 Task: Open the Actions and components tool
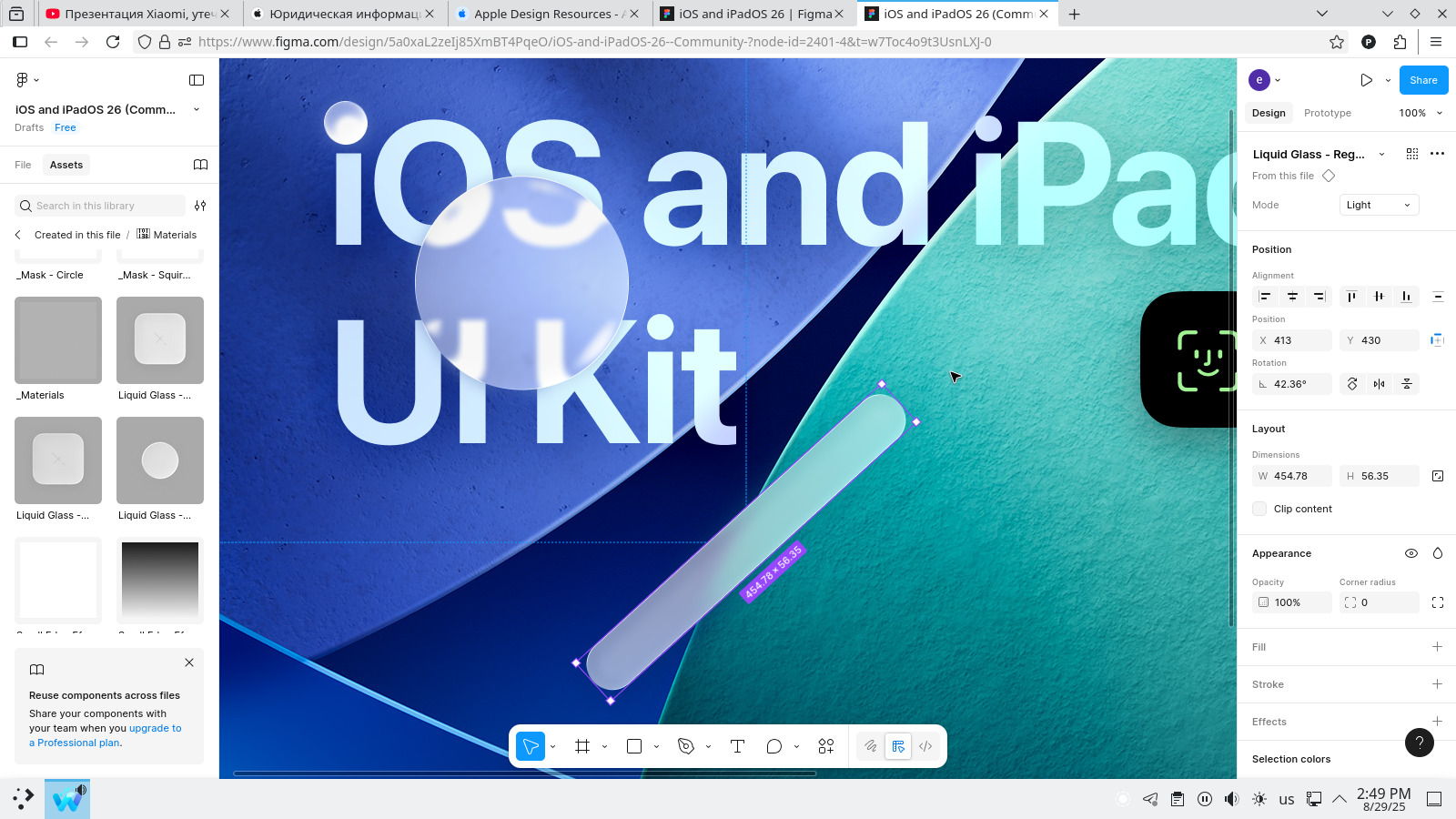pyautogui.click(x=826, y=746)
